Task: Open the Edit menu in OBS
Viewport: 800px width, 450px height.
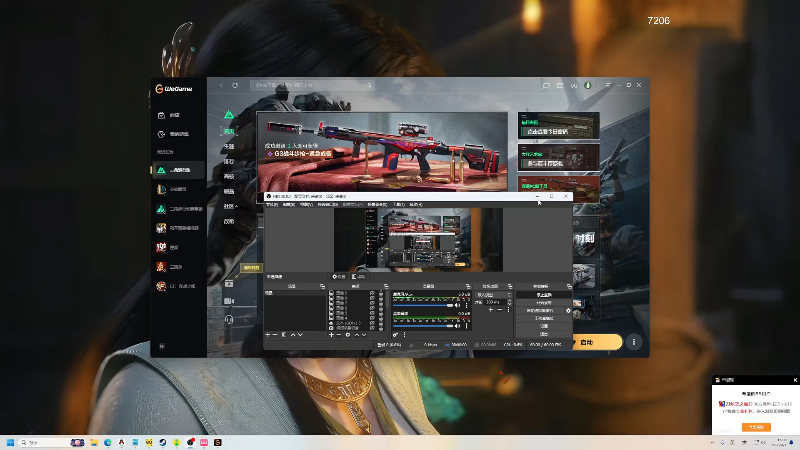Action: tap(289, 205)
